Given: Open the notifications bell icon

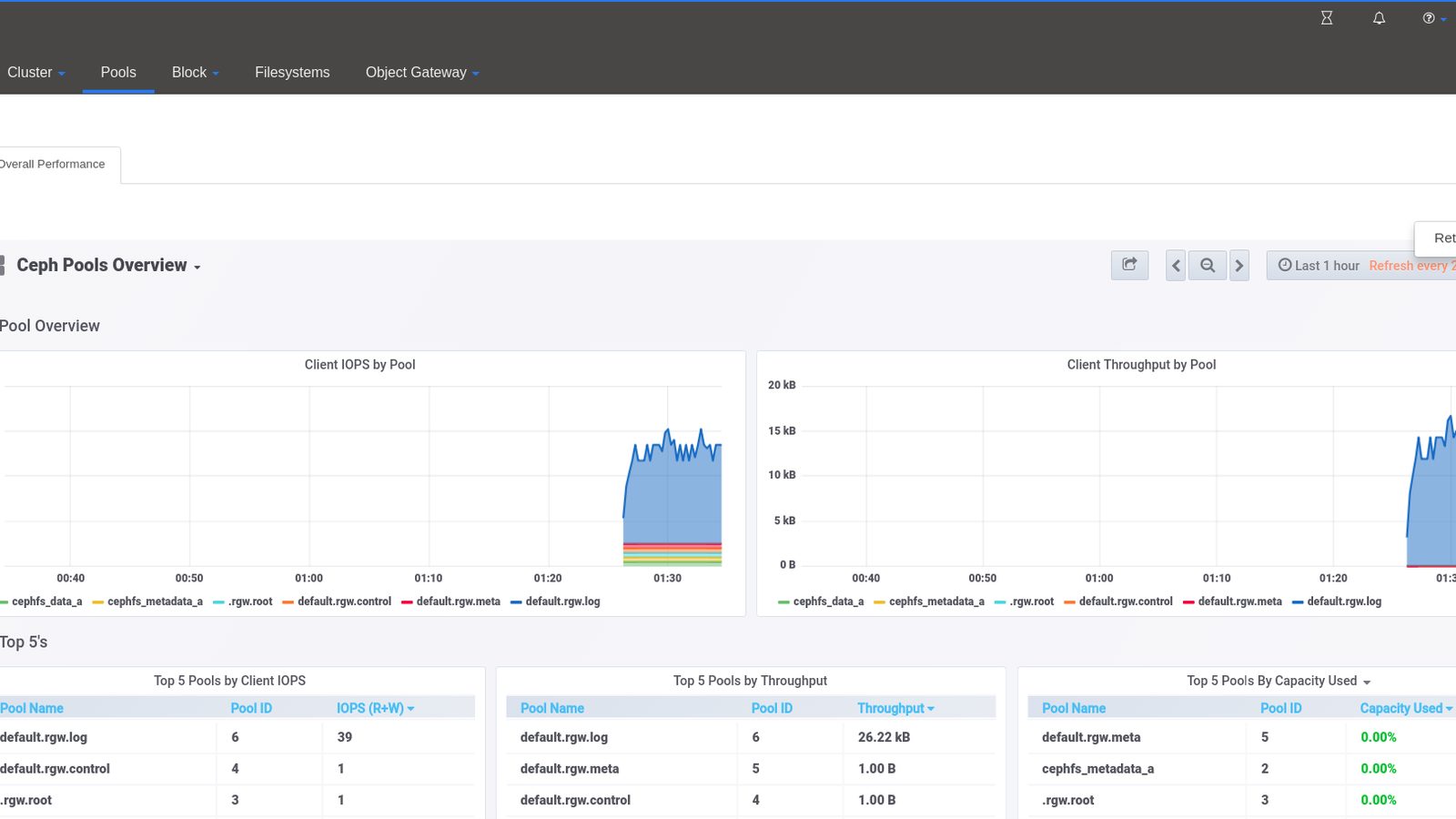Looking at the screenshot, I should coord(1379,18).
